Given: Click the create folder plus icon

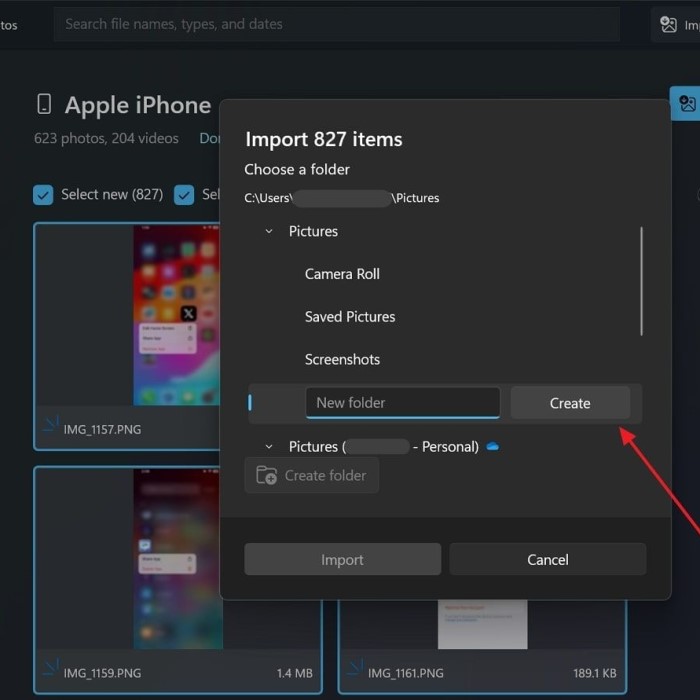Looking at the screenshot, I should pyautogui.click(x=267, y=475).
